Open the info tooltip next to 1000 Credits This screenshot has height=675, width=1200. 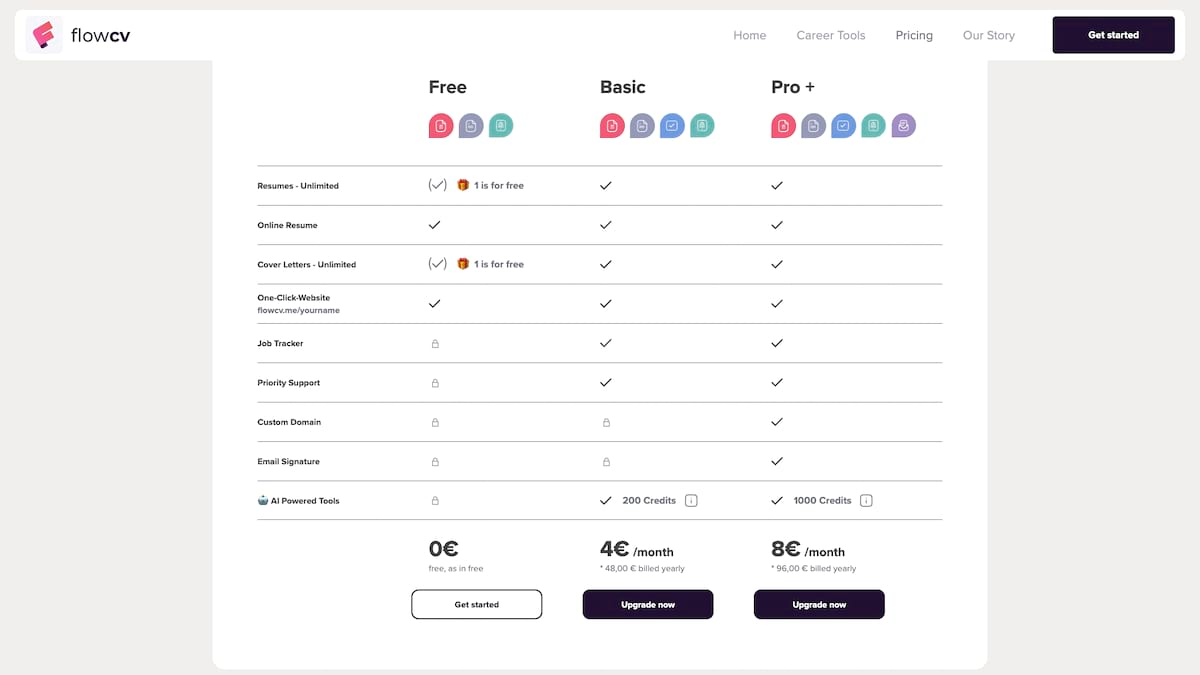click(866, 500)
